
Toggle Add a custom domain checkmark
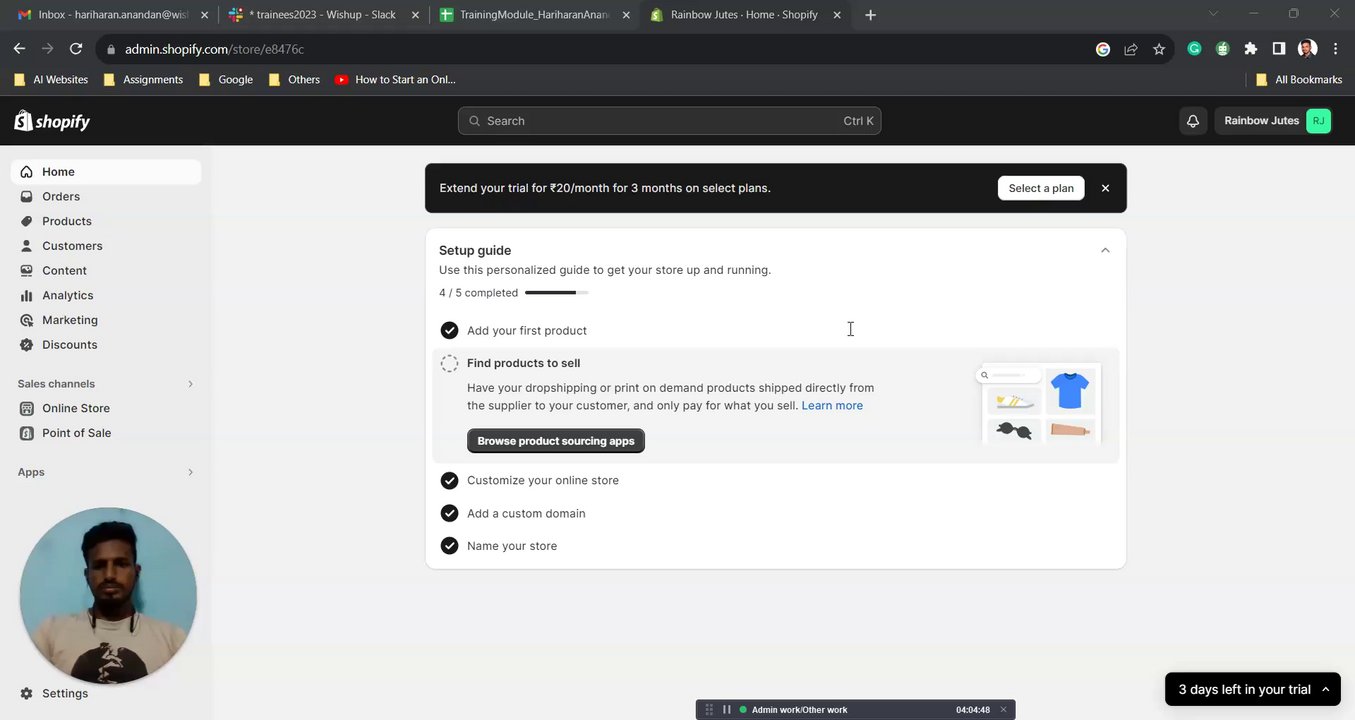point(449,513)
